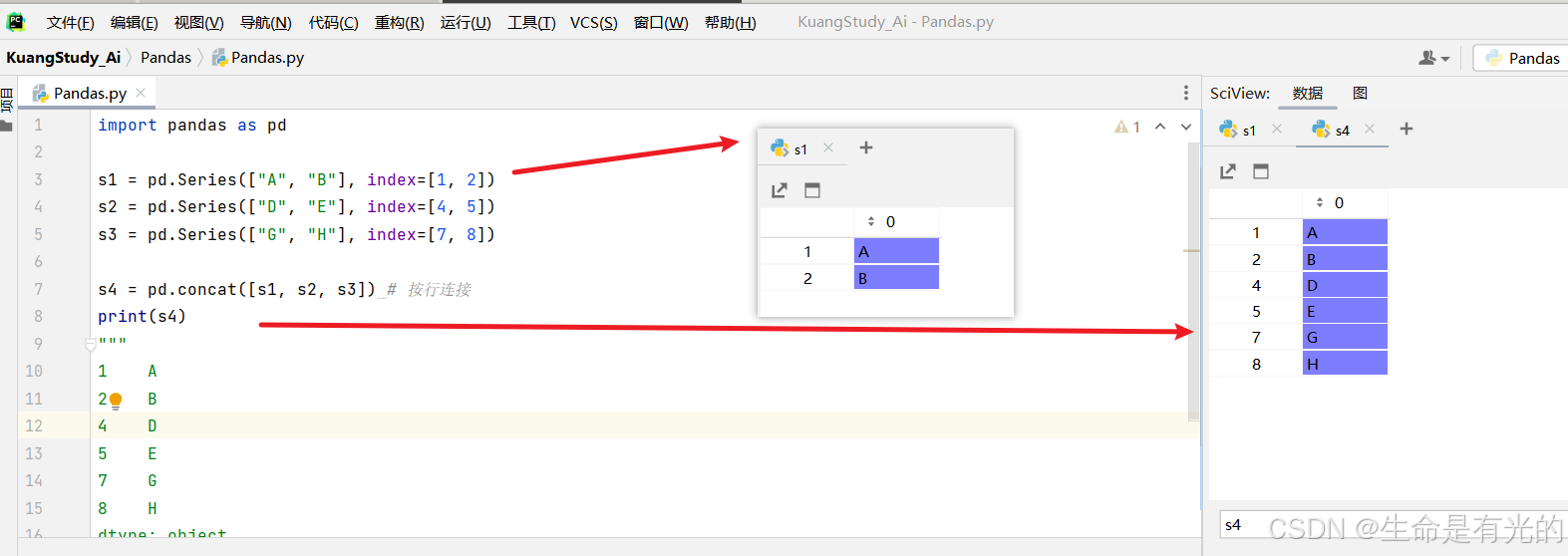Click cell G in s4 table
Screen dimensions: 1568x556
(x=1345, y=337)
